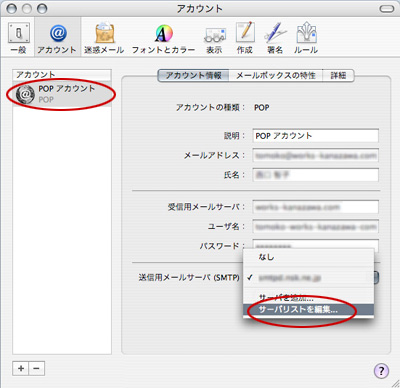Screen dimensions: 400x388
Task: Open the 迷惑メール junk mail pane
Action: coord(104,38)
